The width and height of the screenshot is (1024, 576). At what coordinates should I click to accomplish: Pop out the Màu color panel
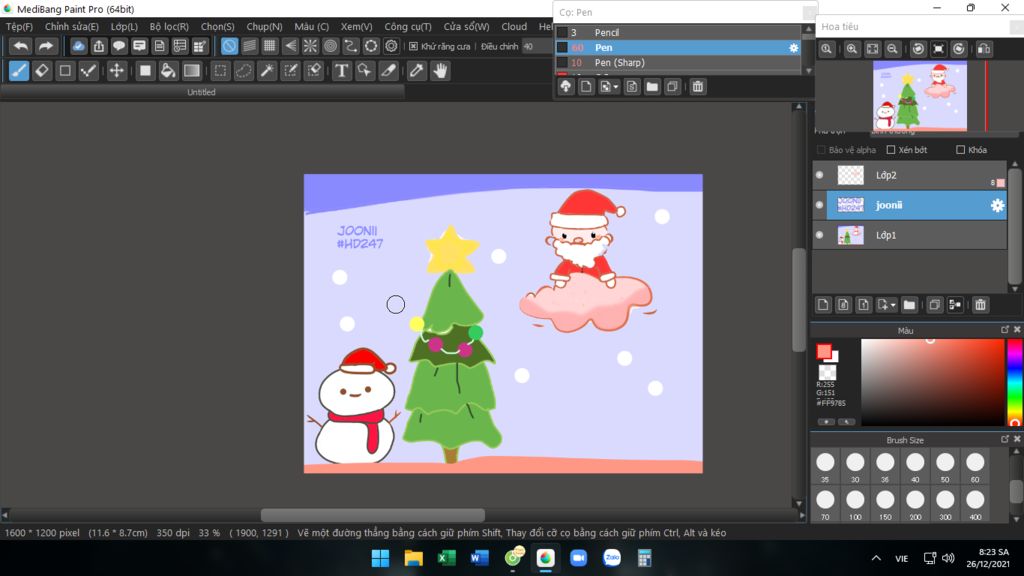coord(1005,330)
